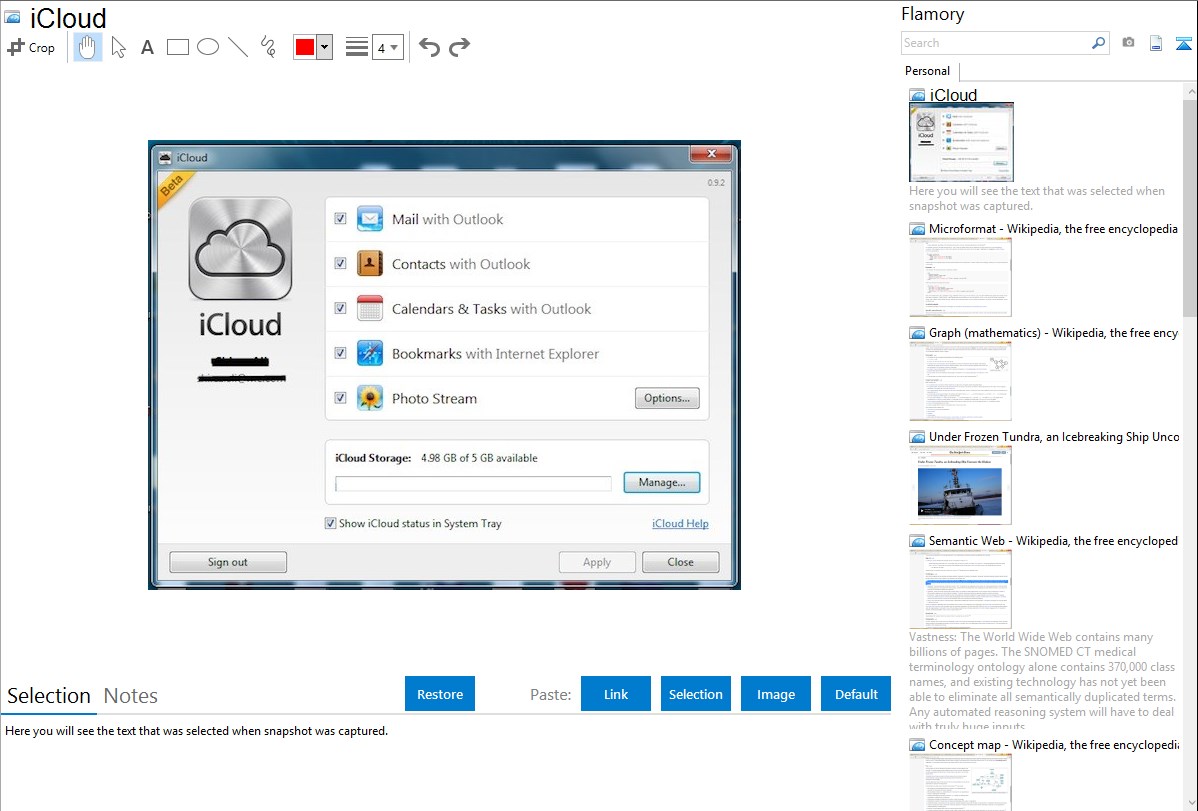
Task: Click the icon beside Semantic Web snapshot title
Action: [x=917, y=541]
